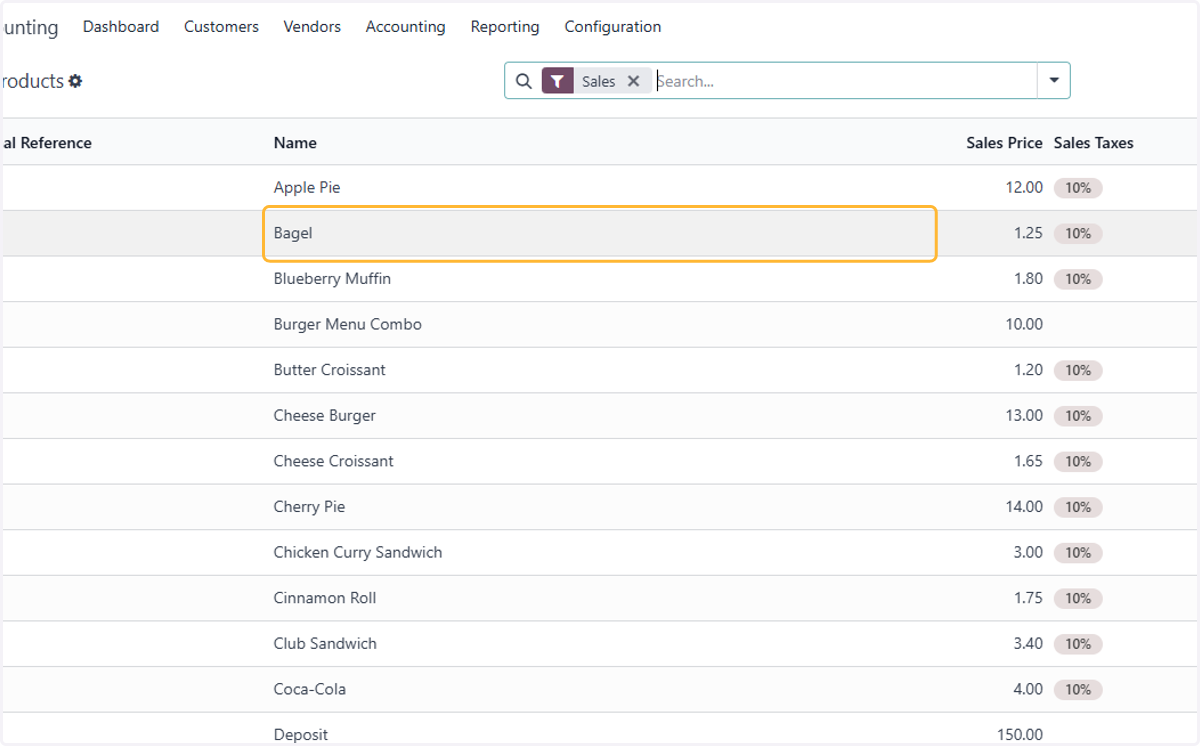Open the Bagel product row

(x=600, y=233)
